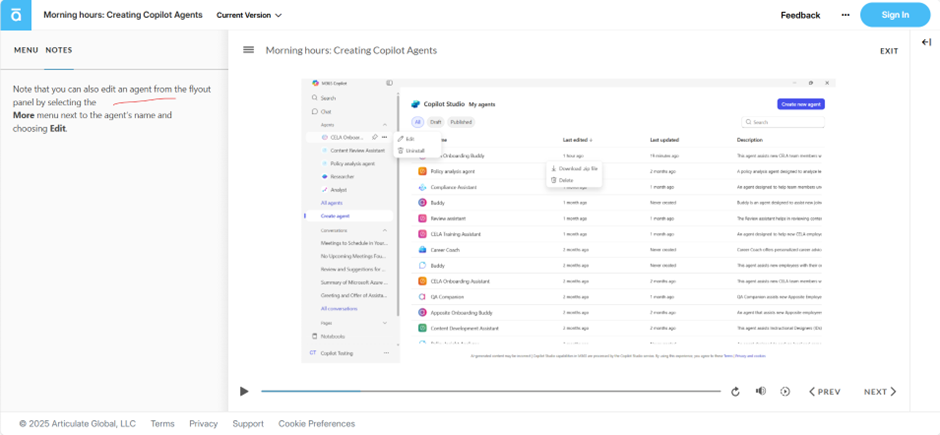940x435 pixels.
Task: Open the more options ellipsis beside Feedback
Action: coord(845,15)
